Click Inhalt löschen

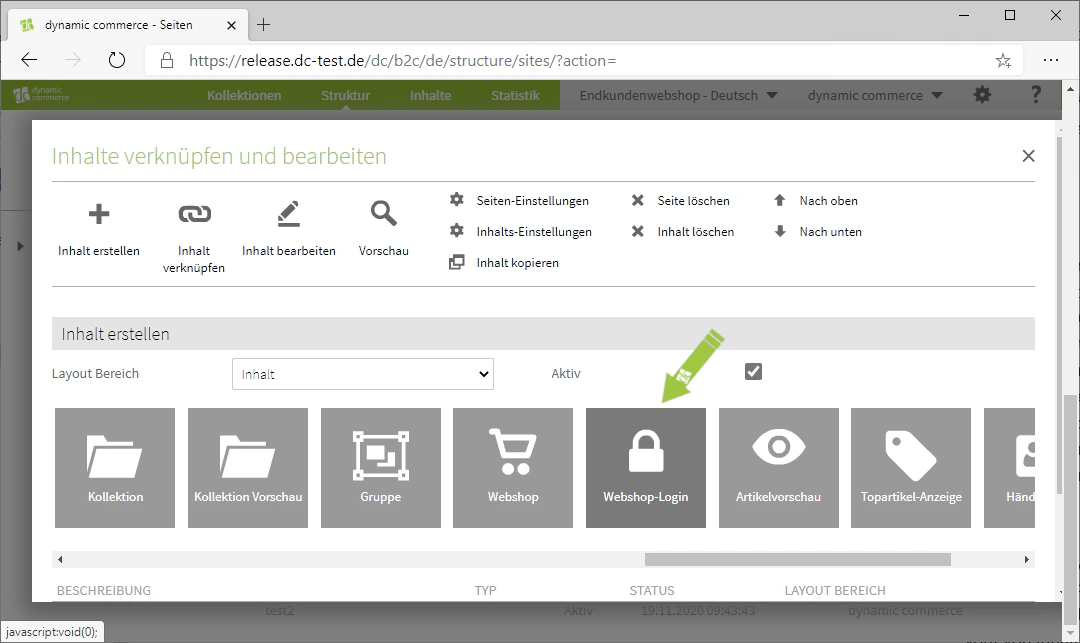683,231
